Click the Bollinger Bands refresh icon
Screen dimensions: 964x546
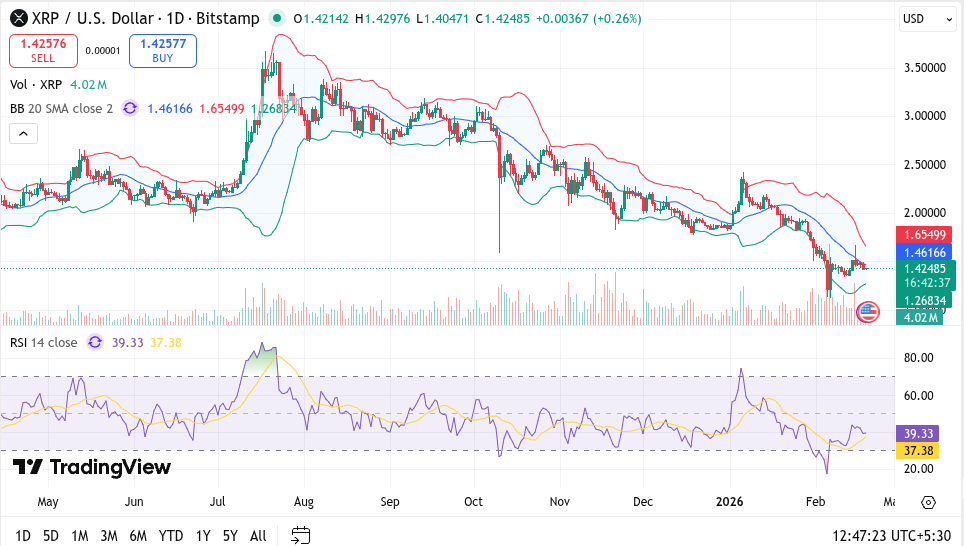pos(129,108)
